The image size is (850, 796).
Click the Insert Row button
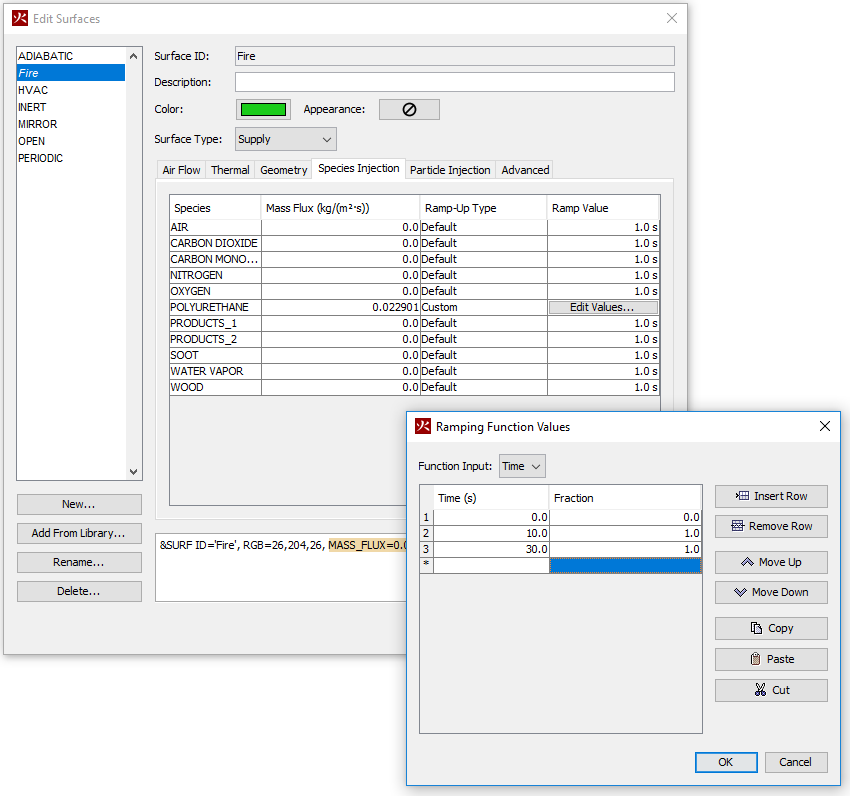(x=771, y=496)
